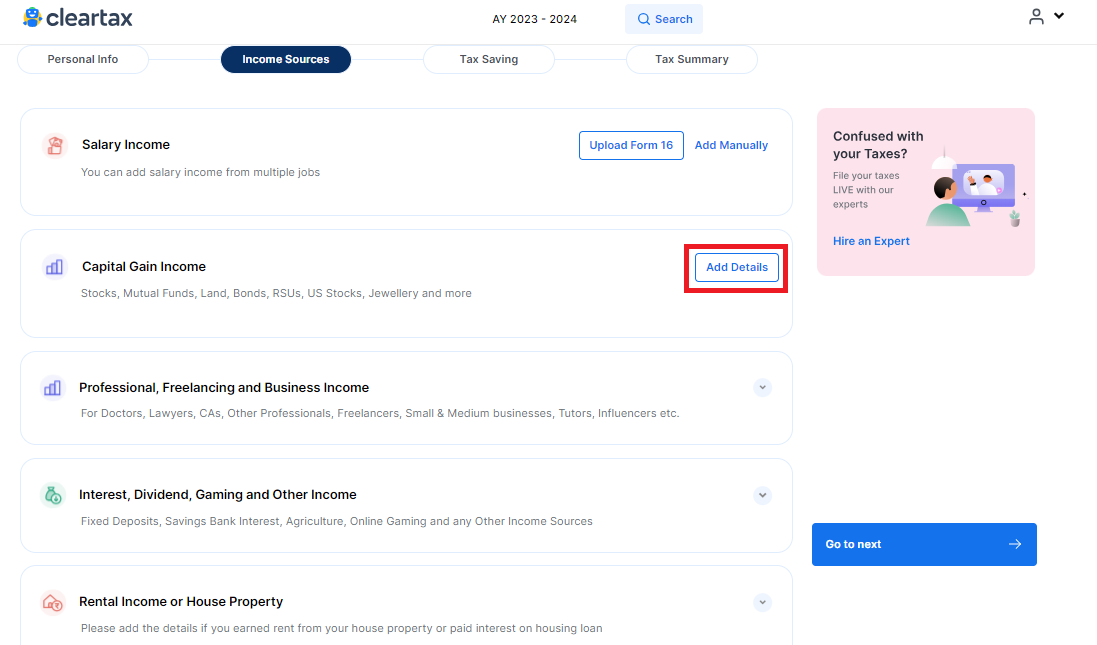Screen dimensions: 1097x645
Task: Click 'You can add salary income from multiple jobs'
Action: coord(200,172)
